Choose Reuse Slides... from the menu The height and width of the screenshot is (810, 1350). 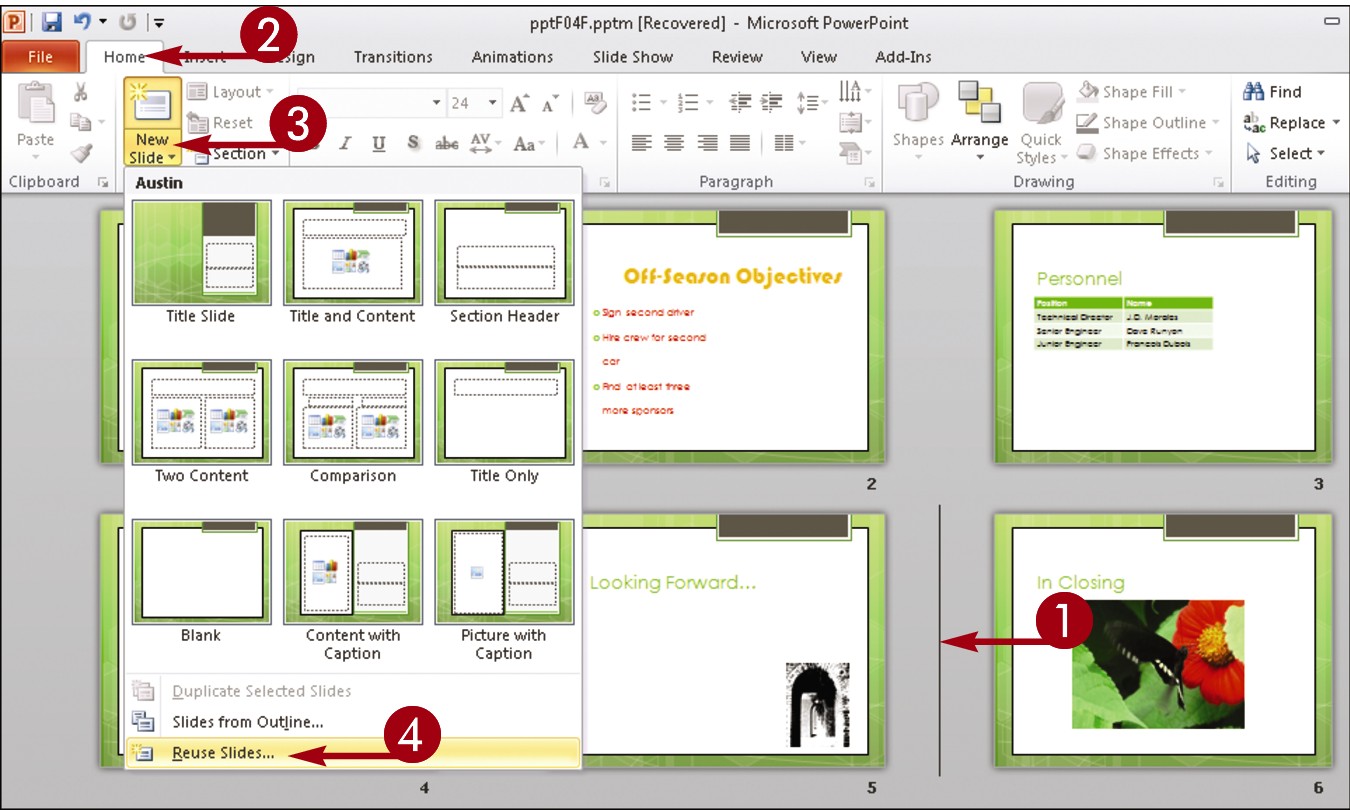point(353,753)
